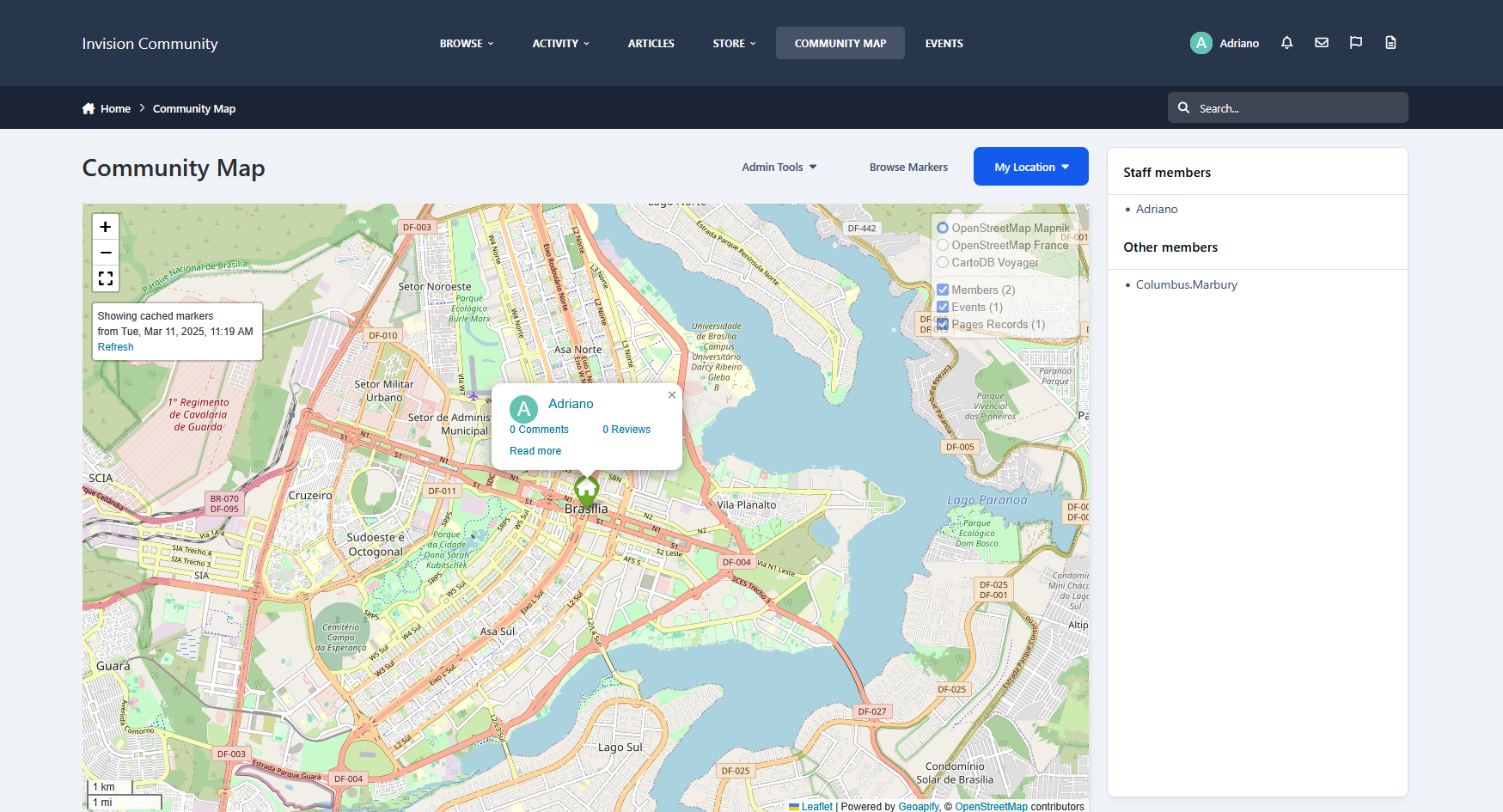Expand the Browse menu
The width and height of the screenshot is (1503, 812).
tap(467, 43)
